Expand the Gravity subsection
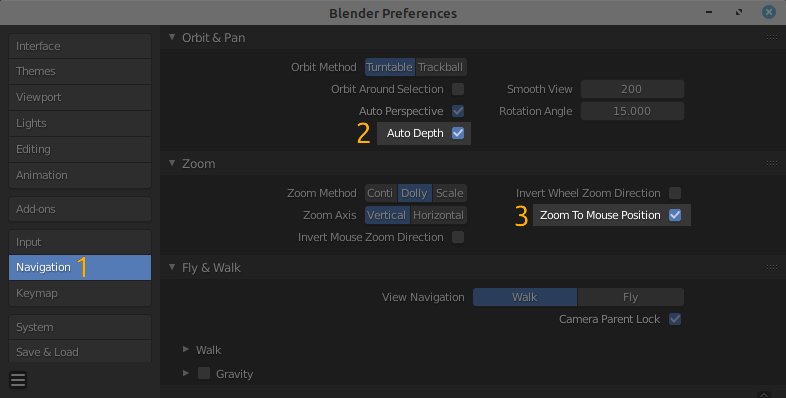Viewport: 786px width, 398px height. (186, 373)
